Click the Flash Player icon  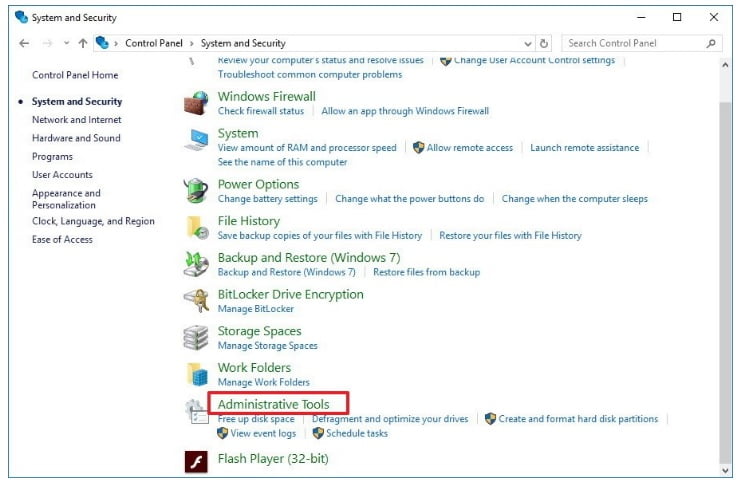(196, 462)
